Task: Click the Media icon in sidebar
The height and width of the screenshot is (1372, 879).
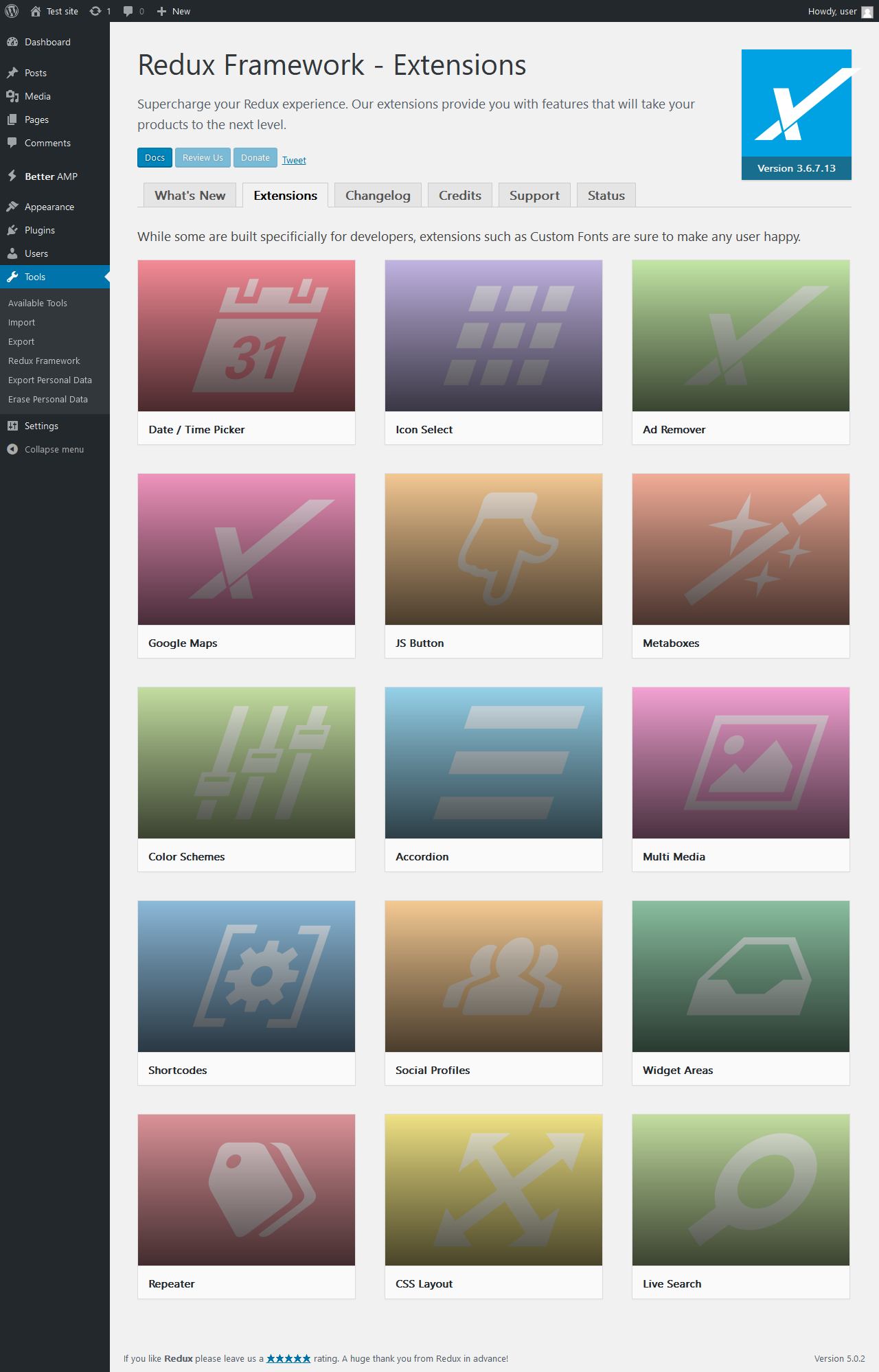Action: coord(12,96)
